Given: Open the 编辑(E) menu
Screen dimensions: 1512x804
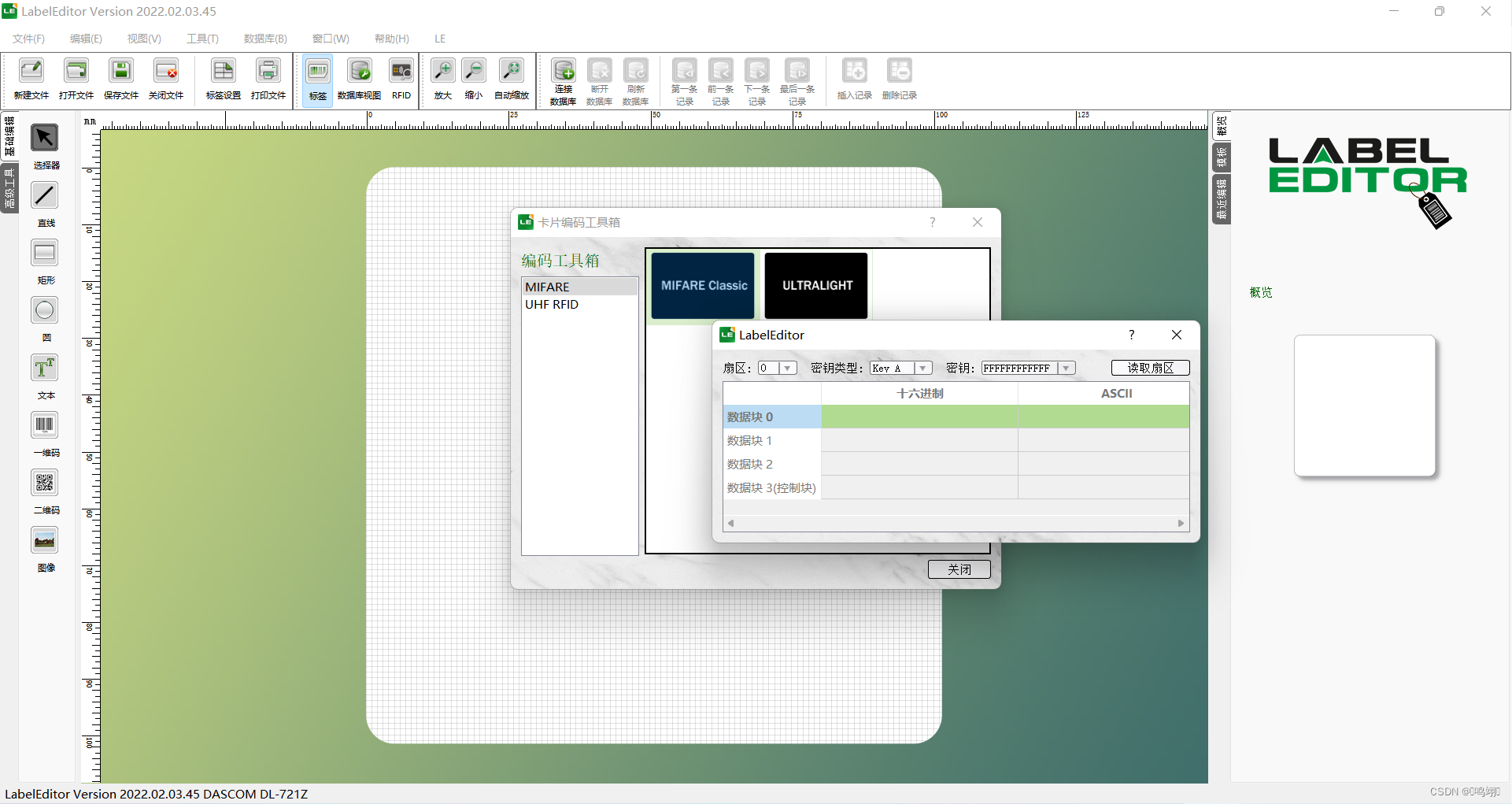Looking at the screenshot, I should click(86, 39).
